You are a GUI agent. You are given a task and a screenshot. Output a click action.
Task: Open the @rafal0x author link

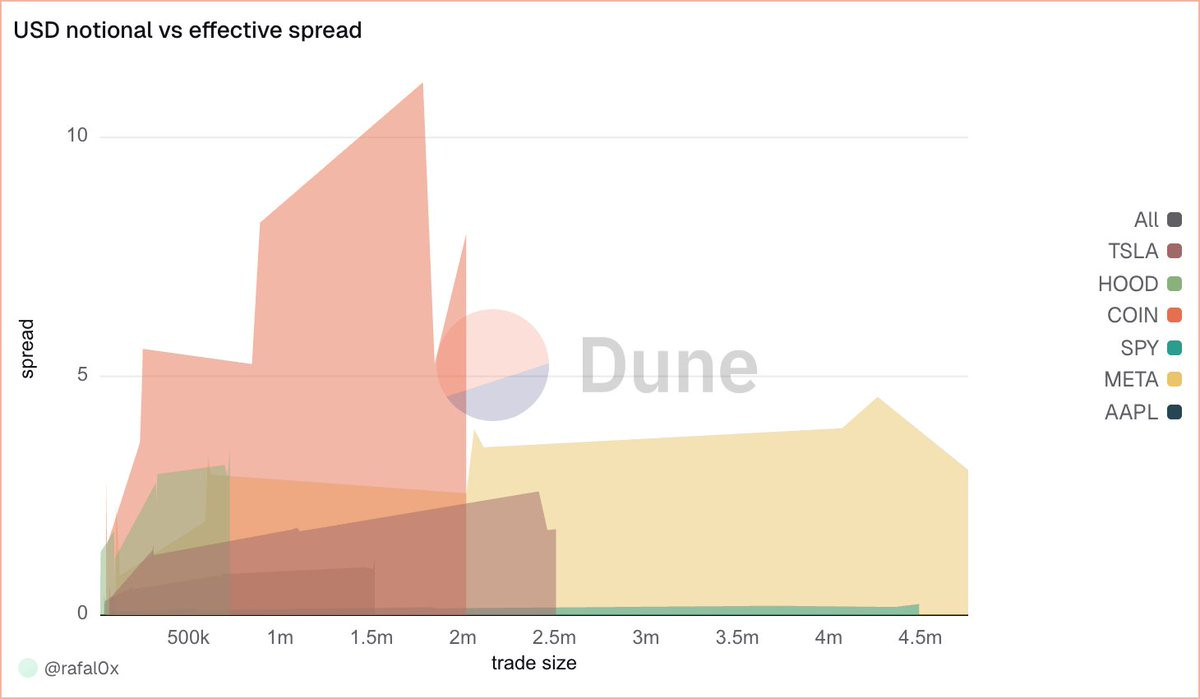coord(82,669)
